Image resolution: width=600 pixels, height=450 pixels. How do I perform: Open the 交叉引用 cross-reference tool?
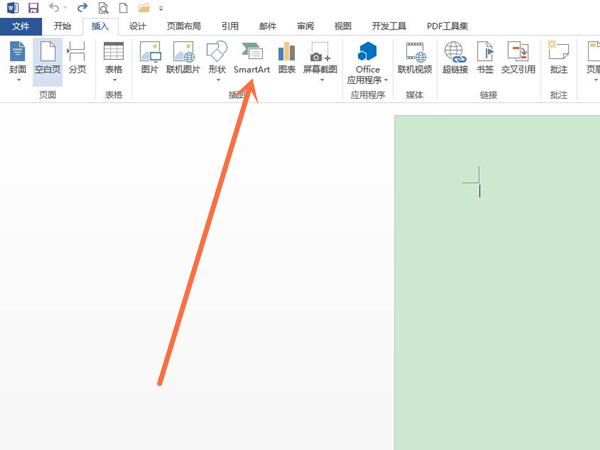coord(517,58)
